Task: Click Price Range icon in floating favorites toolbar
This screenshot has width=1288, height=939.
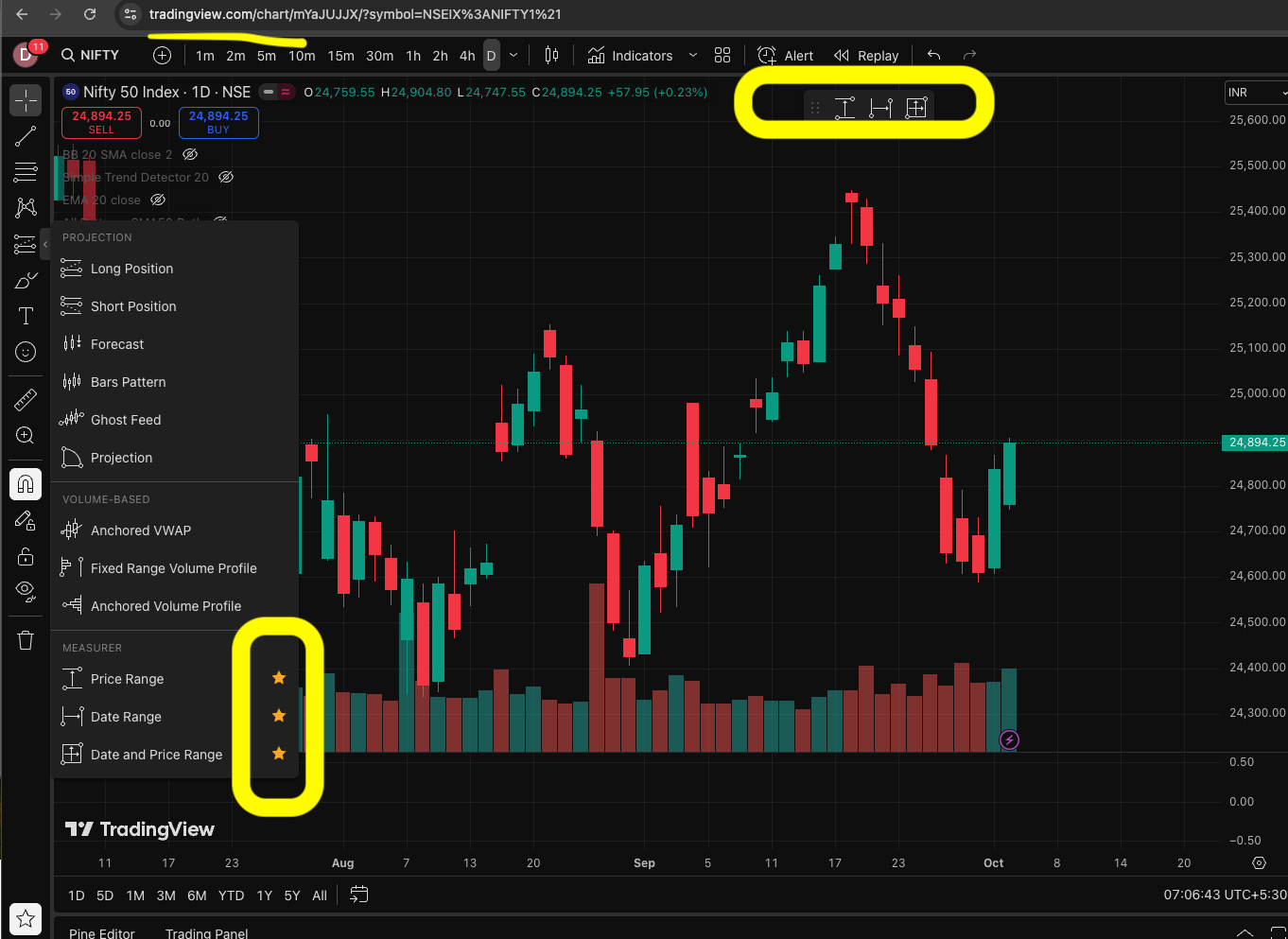Action: point(844,108)
